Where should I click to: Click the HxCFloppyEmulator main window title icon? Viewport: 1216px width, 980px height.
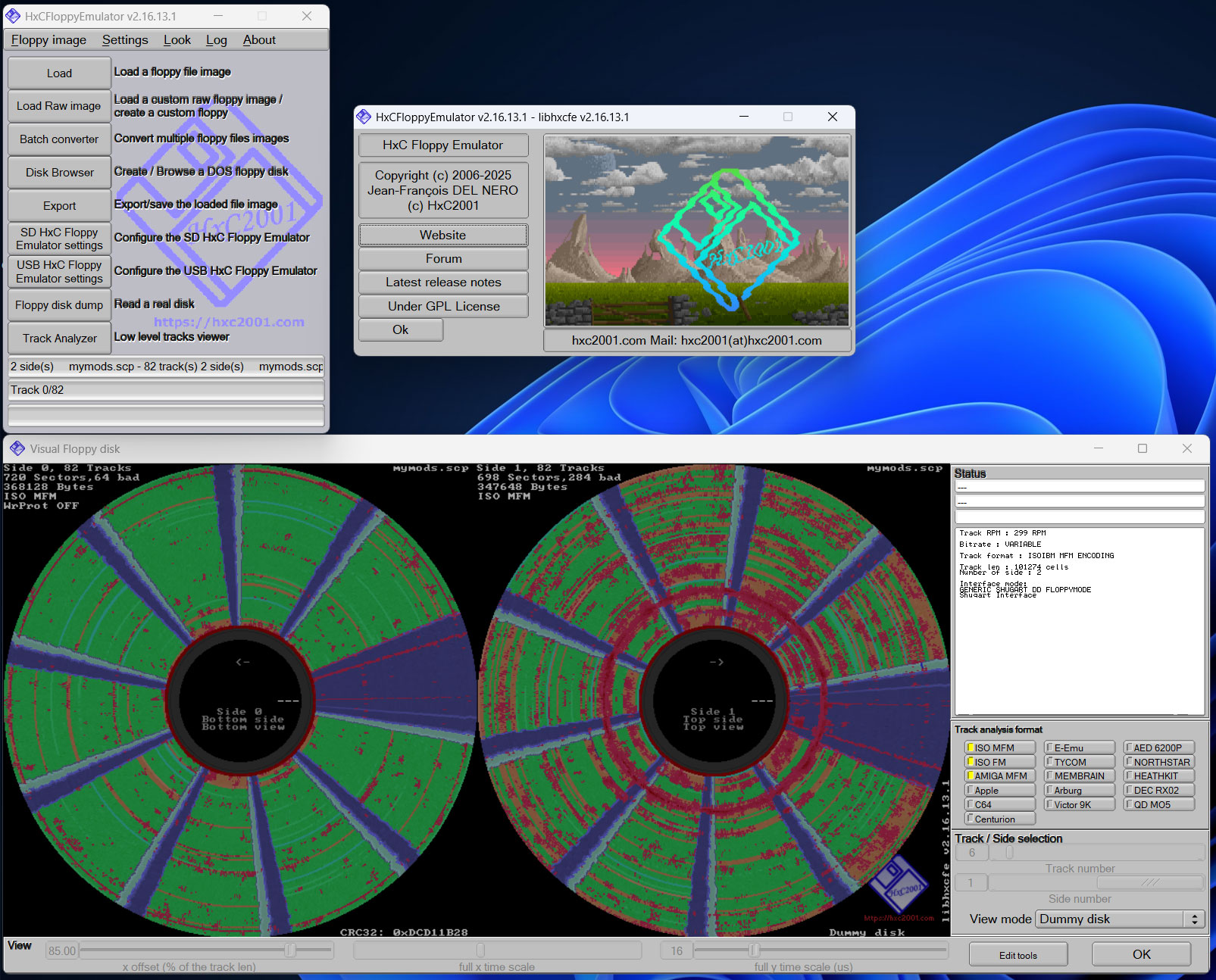click(13, 16)
